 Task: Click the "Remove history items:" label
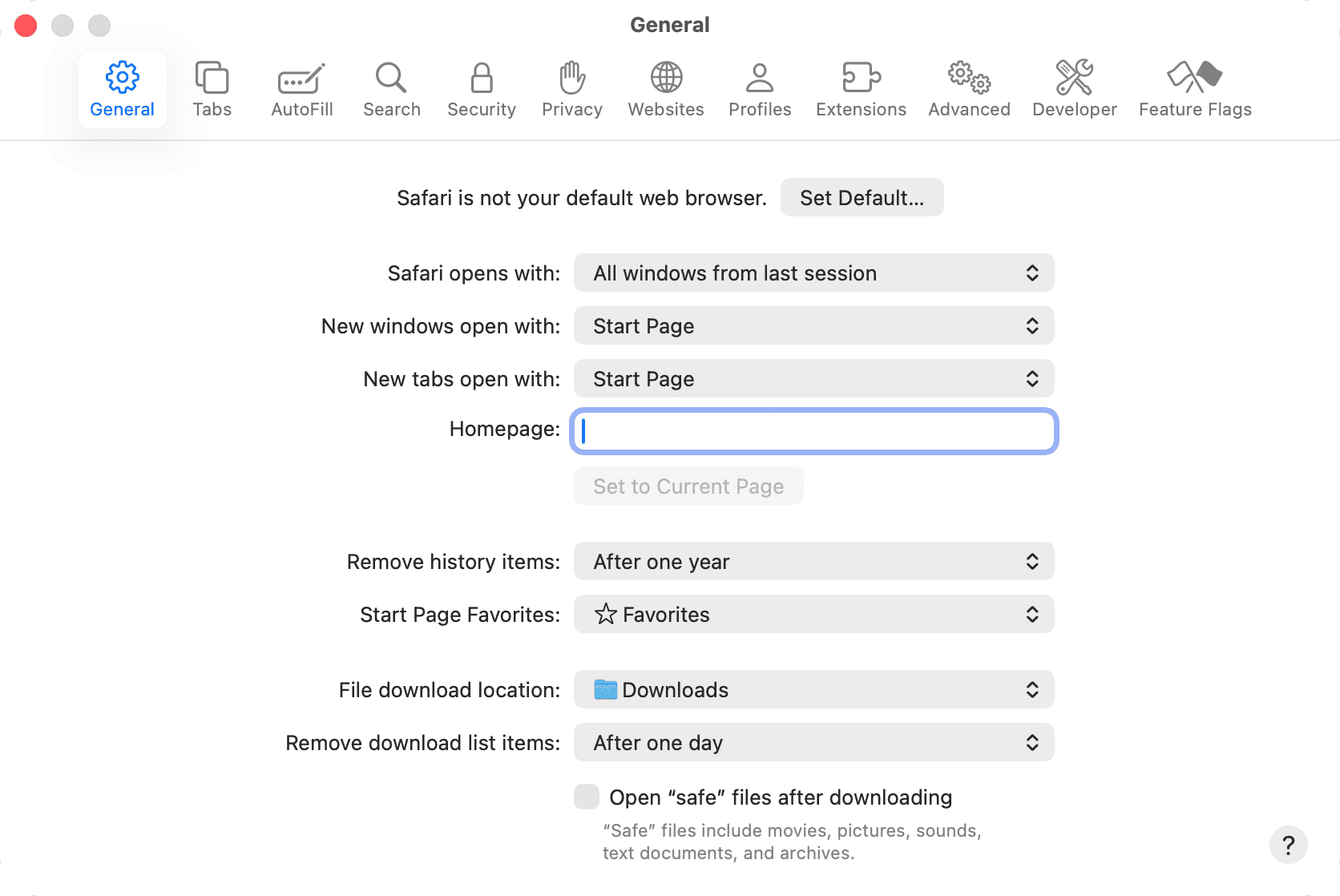coord(454,562)
